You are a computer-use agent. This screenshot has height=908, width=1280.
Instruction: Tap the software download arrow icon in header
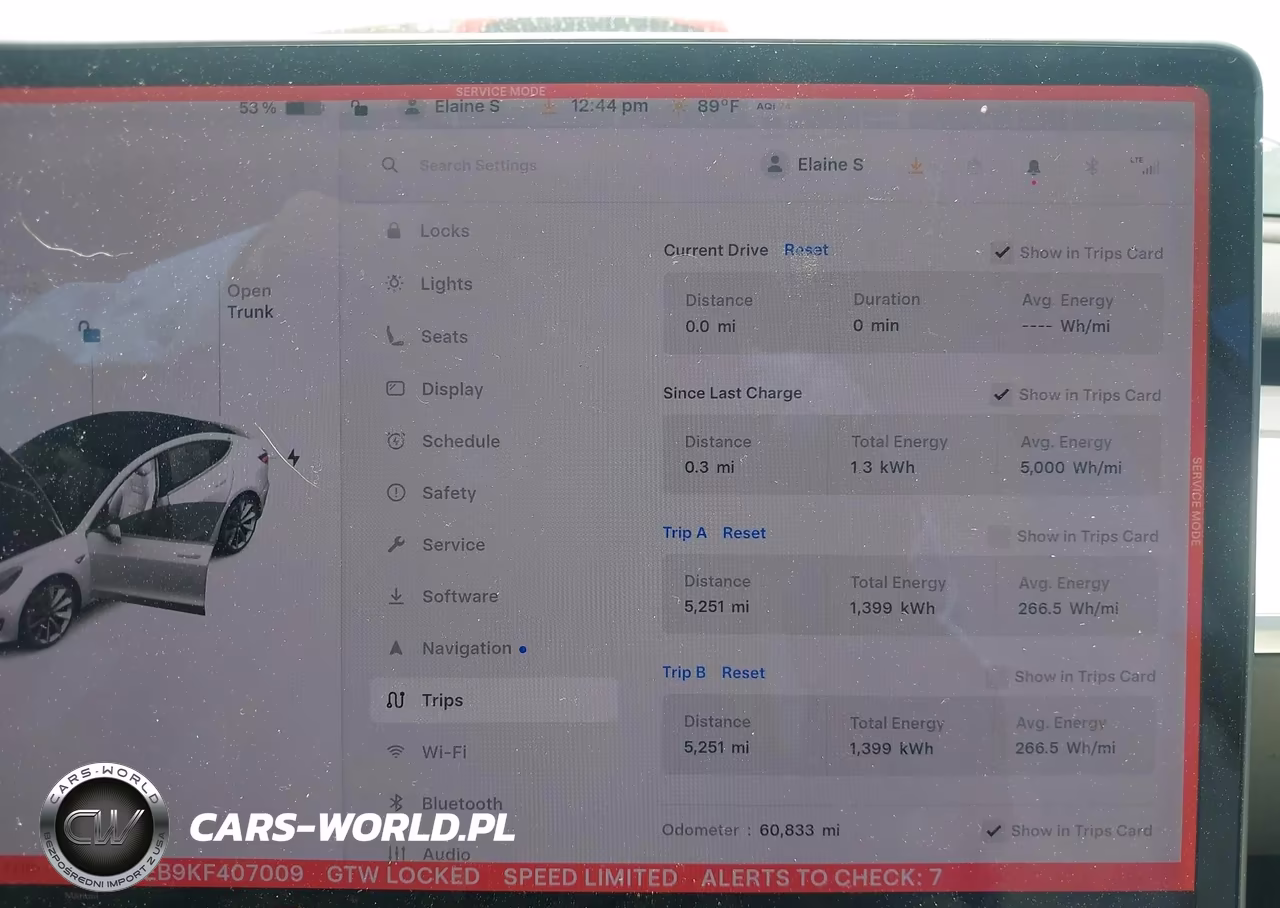click(x=916, y=166)
